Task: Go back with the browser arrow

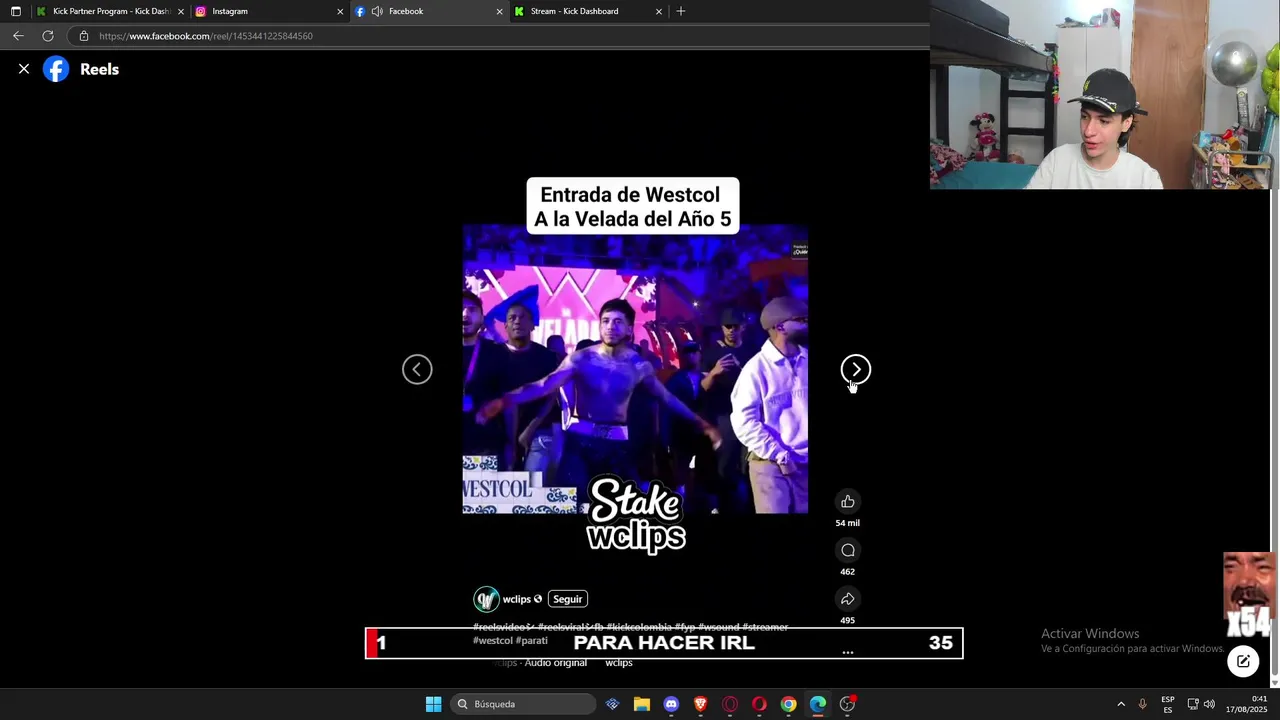Action: click(18, 36)
